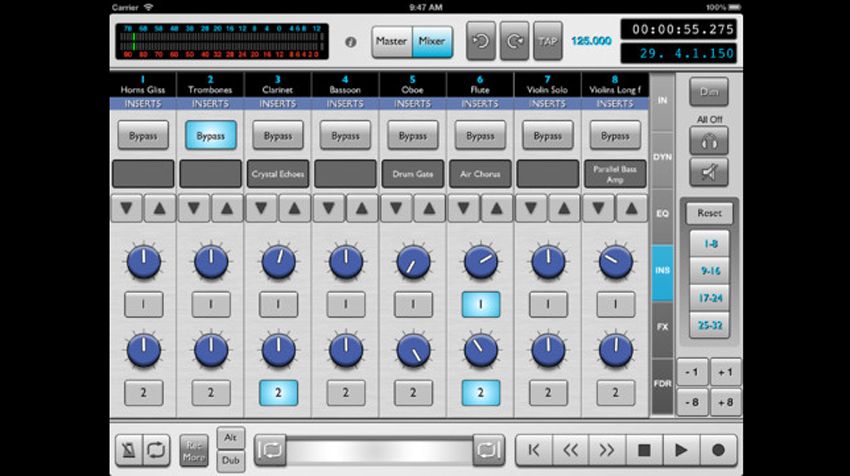The height and width of the screenshot is (476, 850).
Task: Open the info icon next to the meter
Action: pyautogui.click(x=351, y=42)
